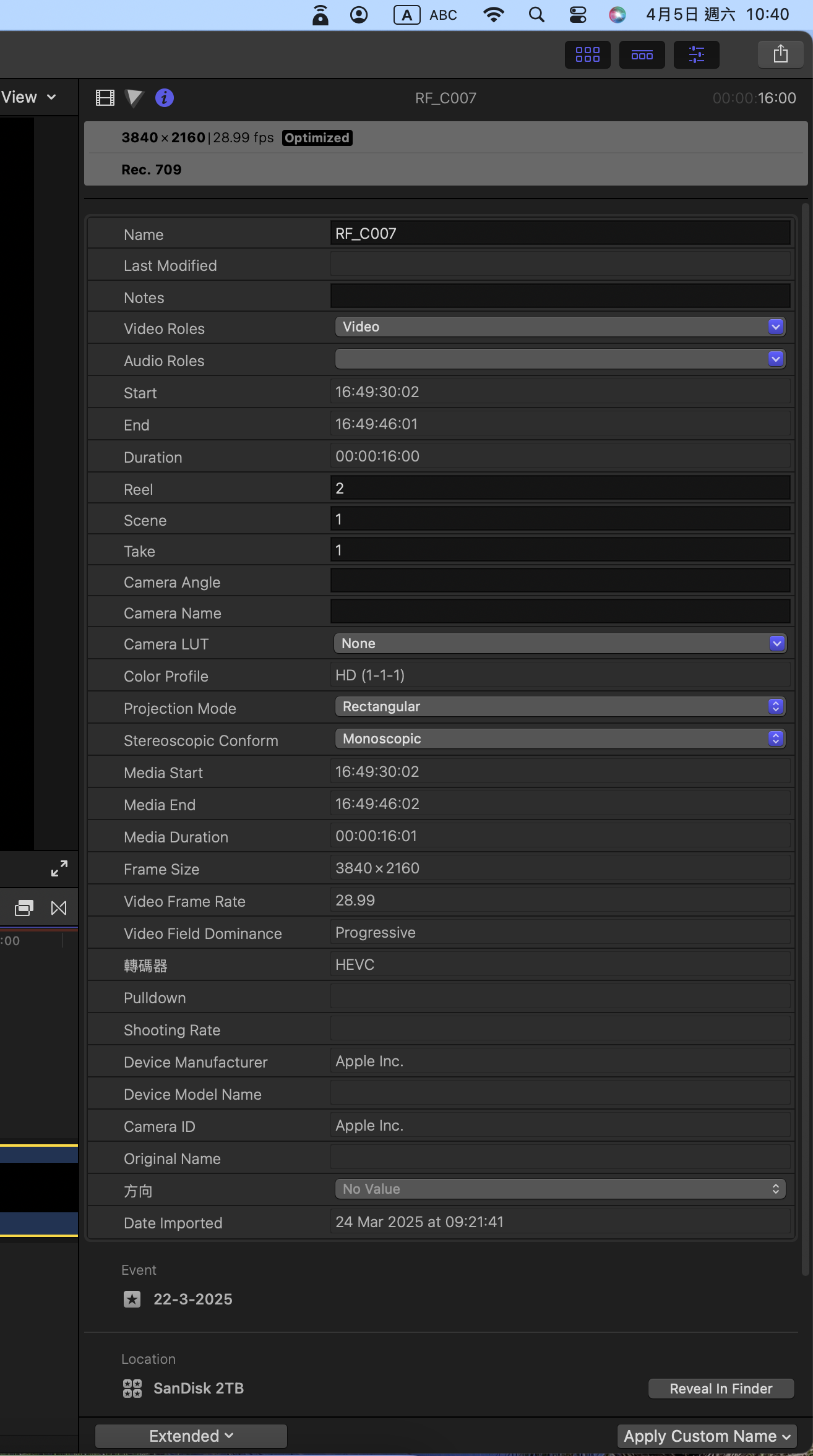Image resolution: width=813 pixels, height=1456 pixels.
Task: Open the Video Roles dropdown
Action: pyautogui.click(x=560, y=327)
